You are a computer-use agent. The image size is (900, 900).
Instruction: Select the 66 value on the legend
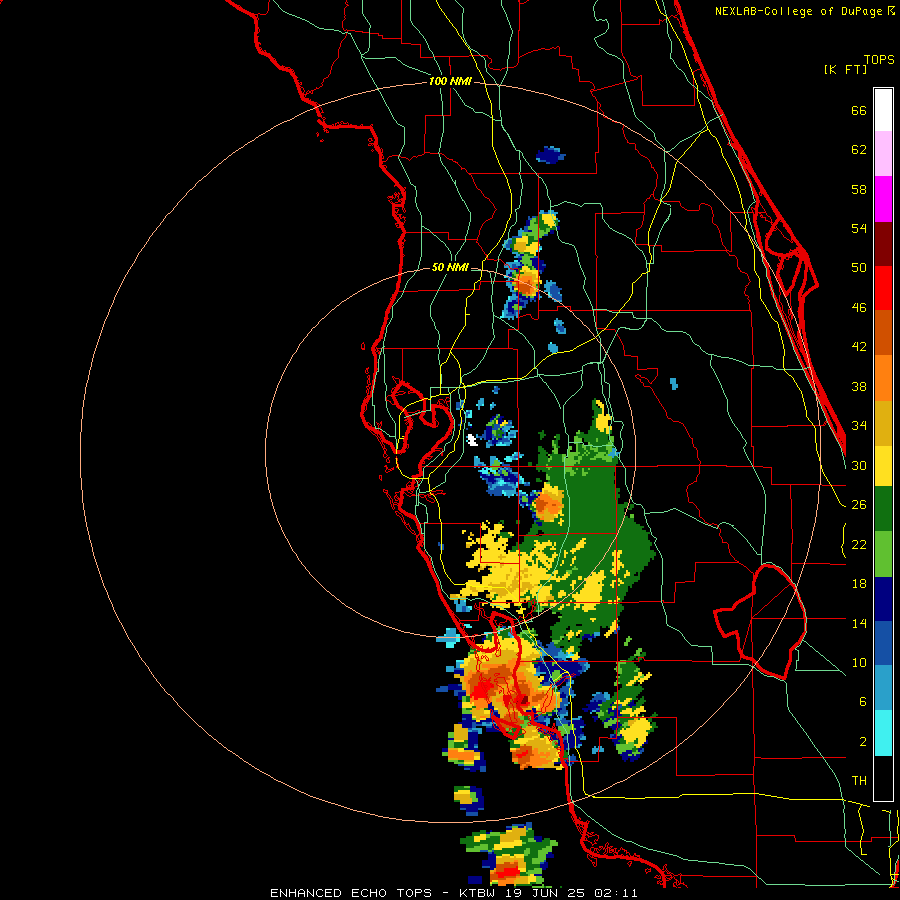click(859, 110)
